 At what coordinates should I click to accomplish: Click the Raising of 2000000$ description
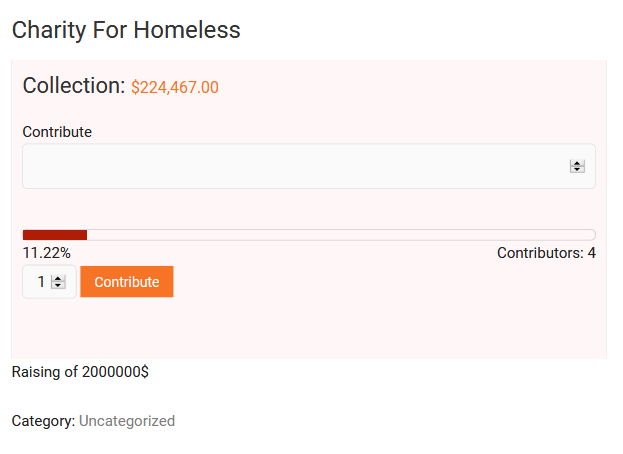tap(80, 372)
